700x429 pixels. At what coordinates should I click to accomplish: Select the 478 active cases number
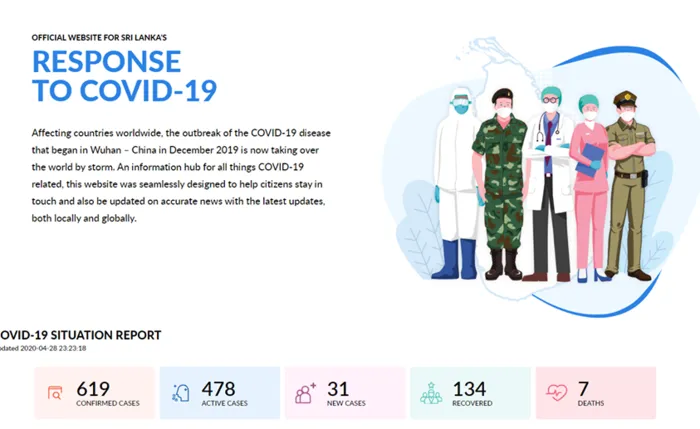tap(218, 389)
